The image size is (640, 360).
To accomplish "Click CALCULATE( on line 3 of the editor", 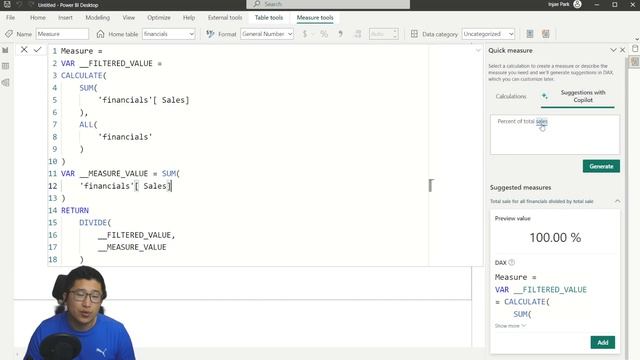I will point(84,76).
